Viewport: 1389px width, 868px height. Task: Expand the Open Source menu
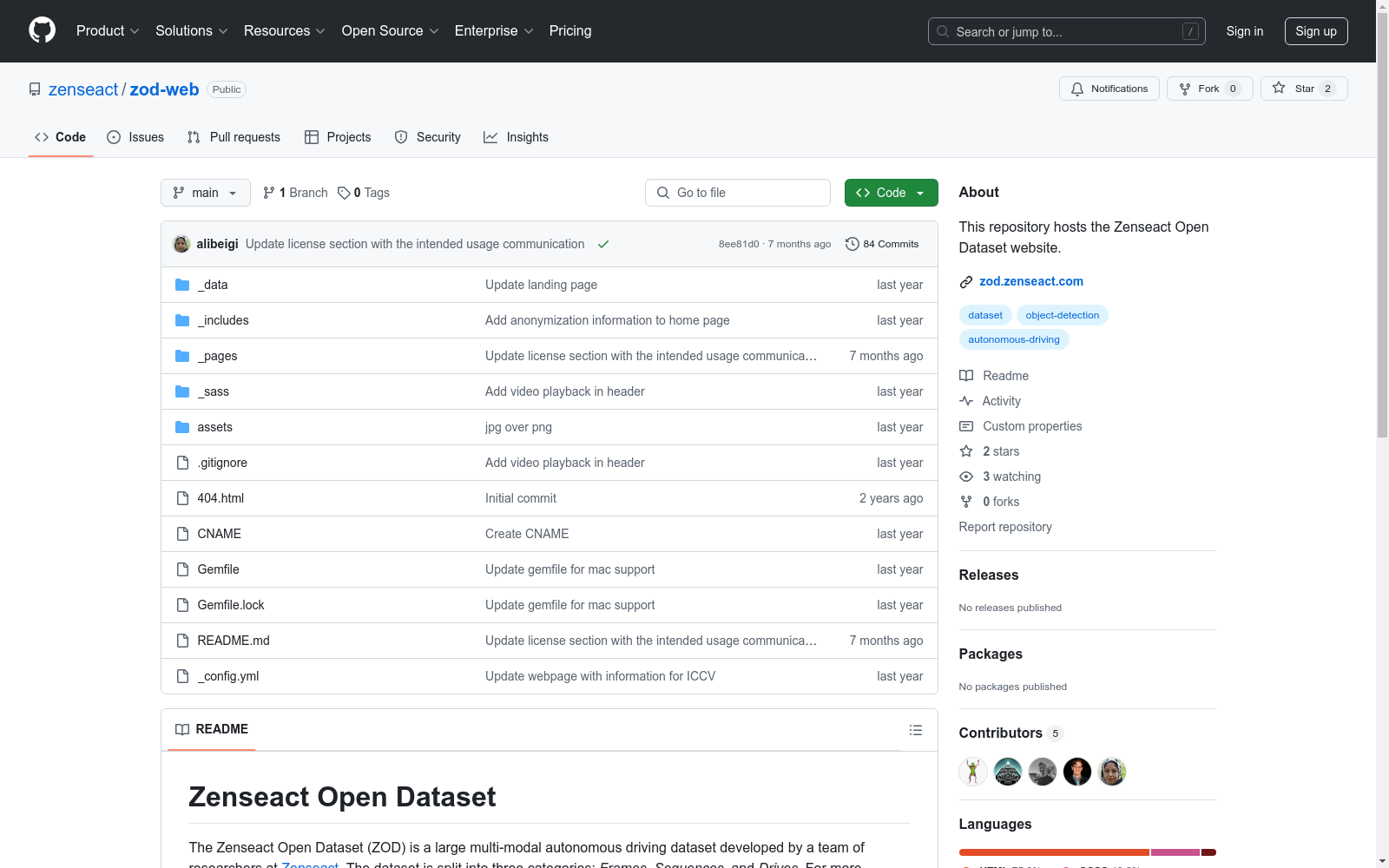pyautogui.click(x=391, y=31)
